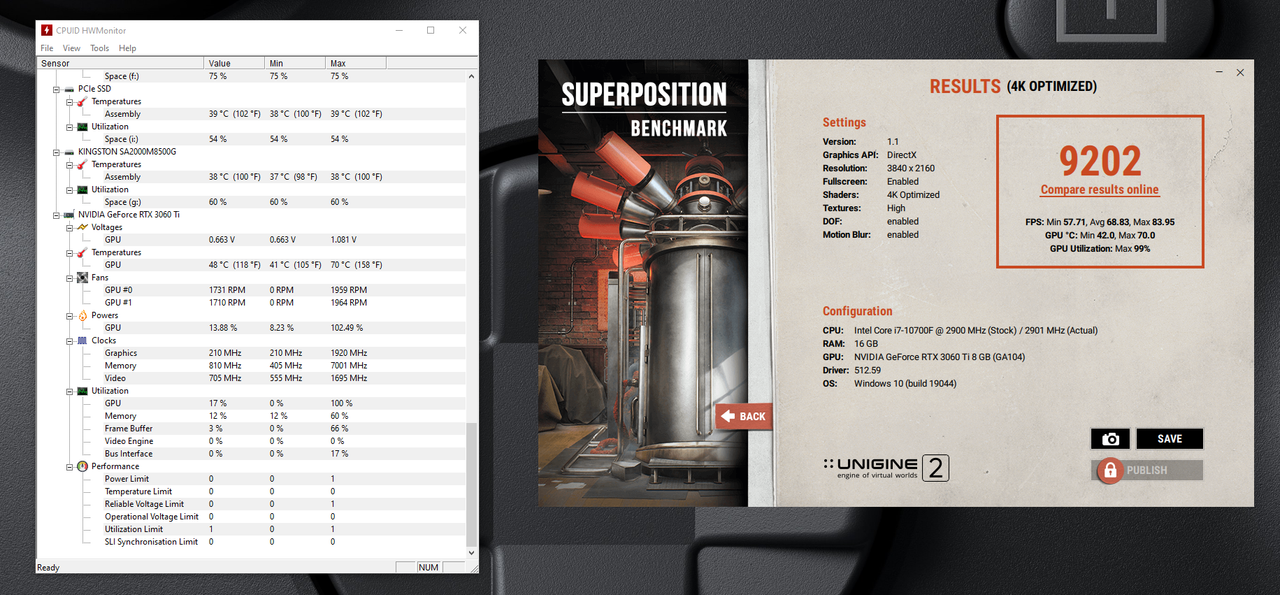Image resolution: width=1280 pixels, height=595 pixels.
Task: Click the lock icon on the Publish button
Action: click(x=1108, y=470)
